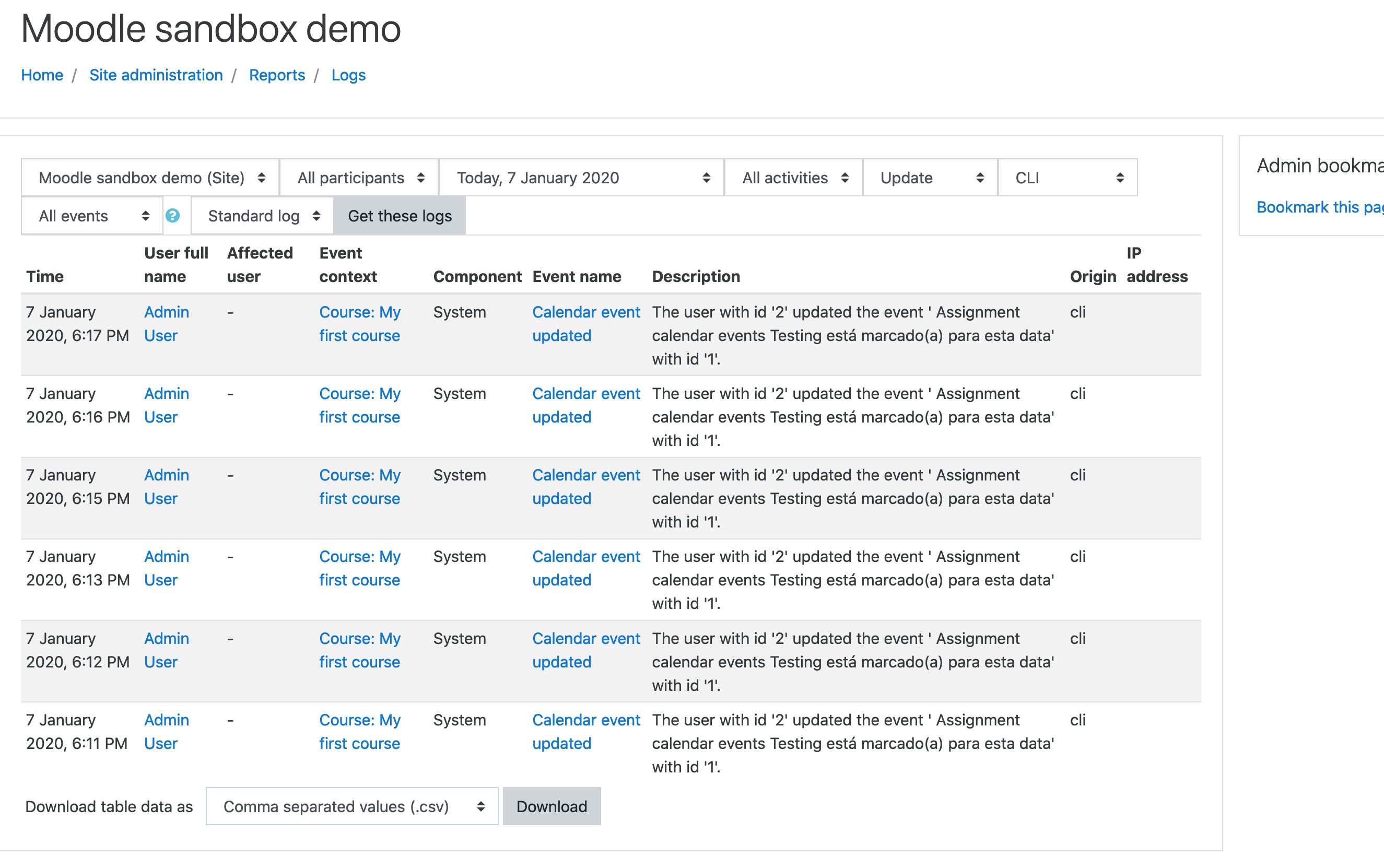The width and height of the screenshot is (1384, 868).
Task: Click the Description column header
Action: coord(696,277)
